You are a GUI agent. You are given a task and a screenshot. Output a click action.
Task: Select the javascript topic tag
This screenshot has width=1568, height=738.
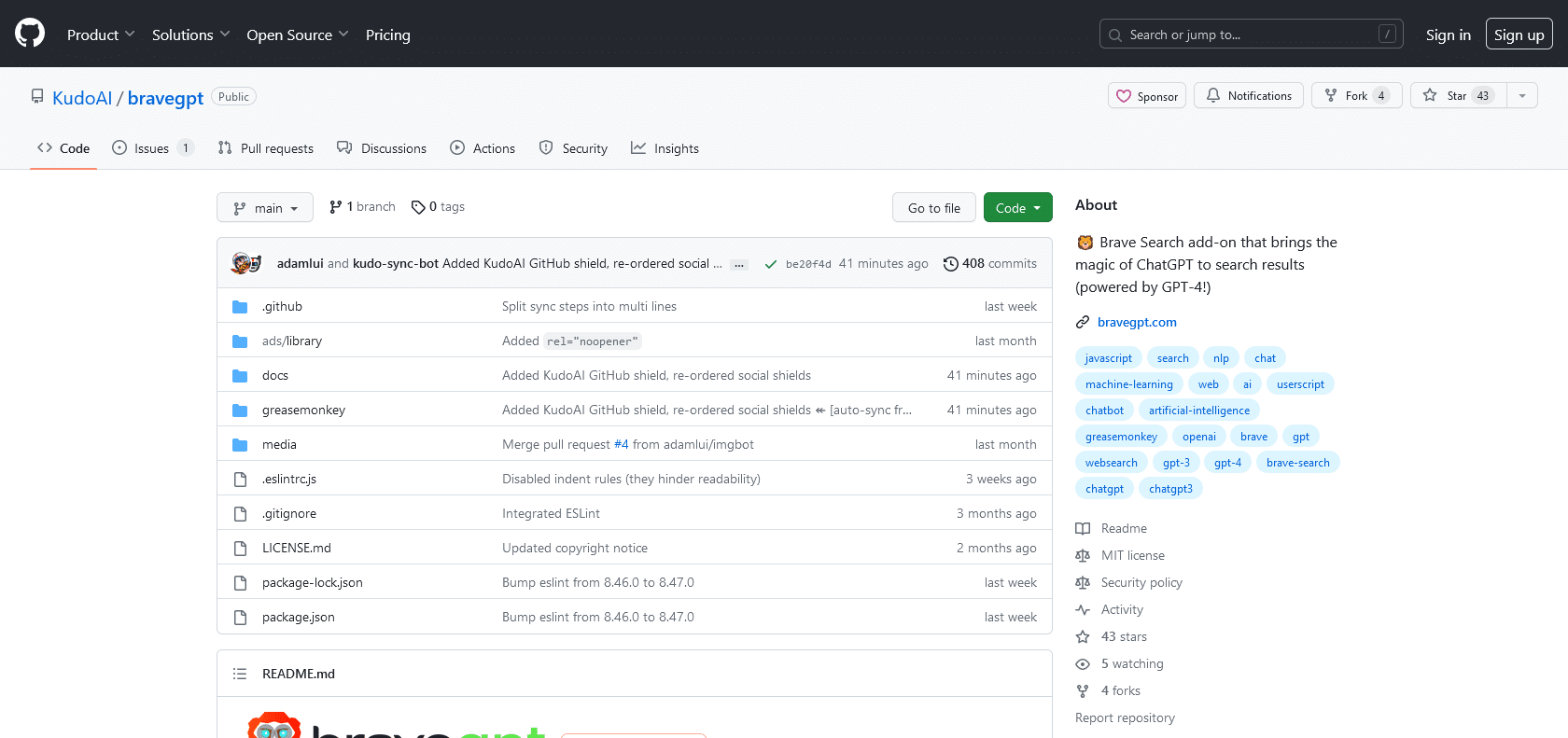coord(1108,358)
